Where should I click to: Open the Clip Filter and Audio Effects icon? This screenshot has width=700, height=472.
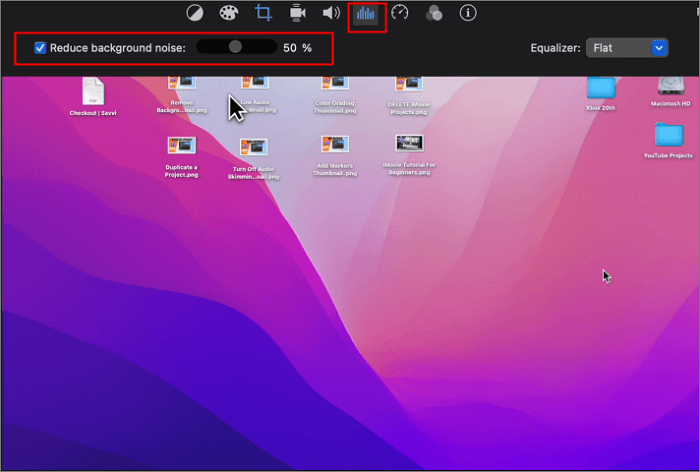pyautogui.click(x=434, y=13)
